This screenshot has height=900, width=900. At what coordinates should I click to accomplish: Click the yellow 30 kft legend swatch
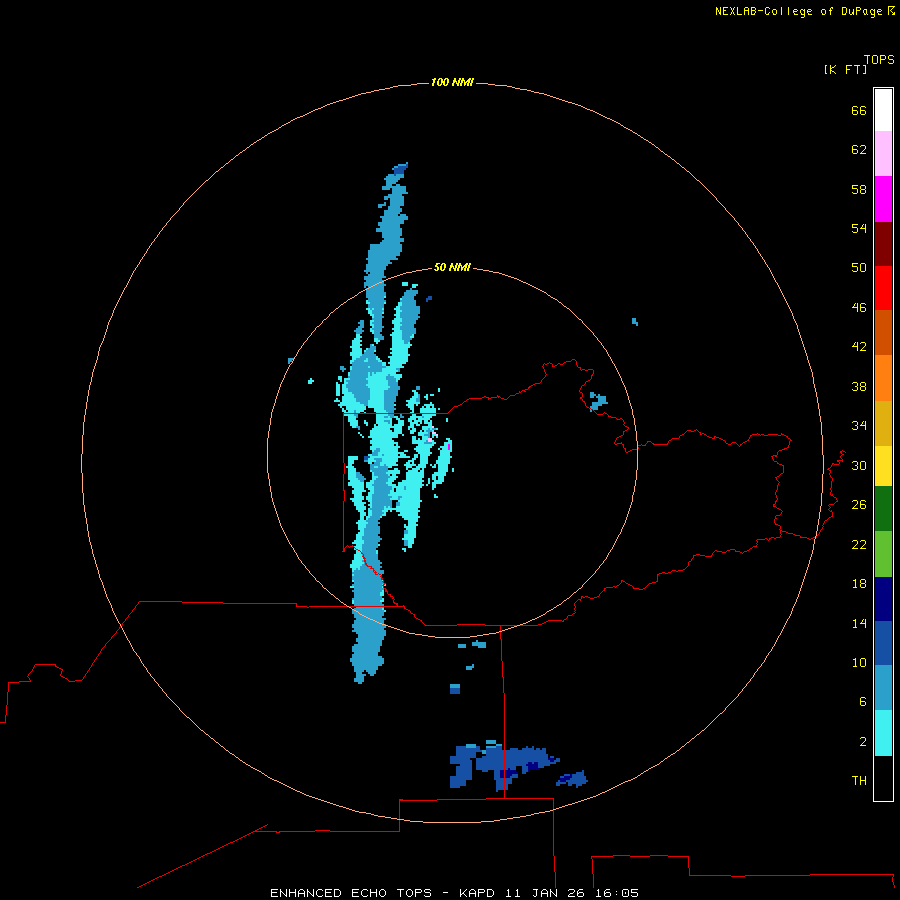pos(883,466)
